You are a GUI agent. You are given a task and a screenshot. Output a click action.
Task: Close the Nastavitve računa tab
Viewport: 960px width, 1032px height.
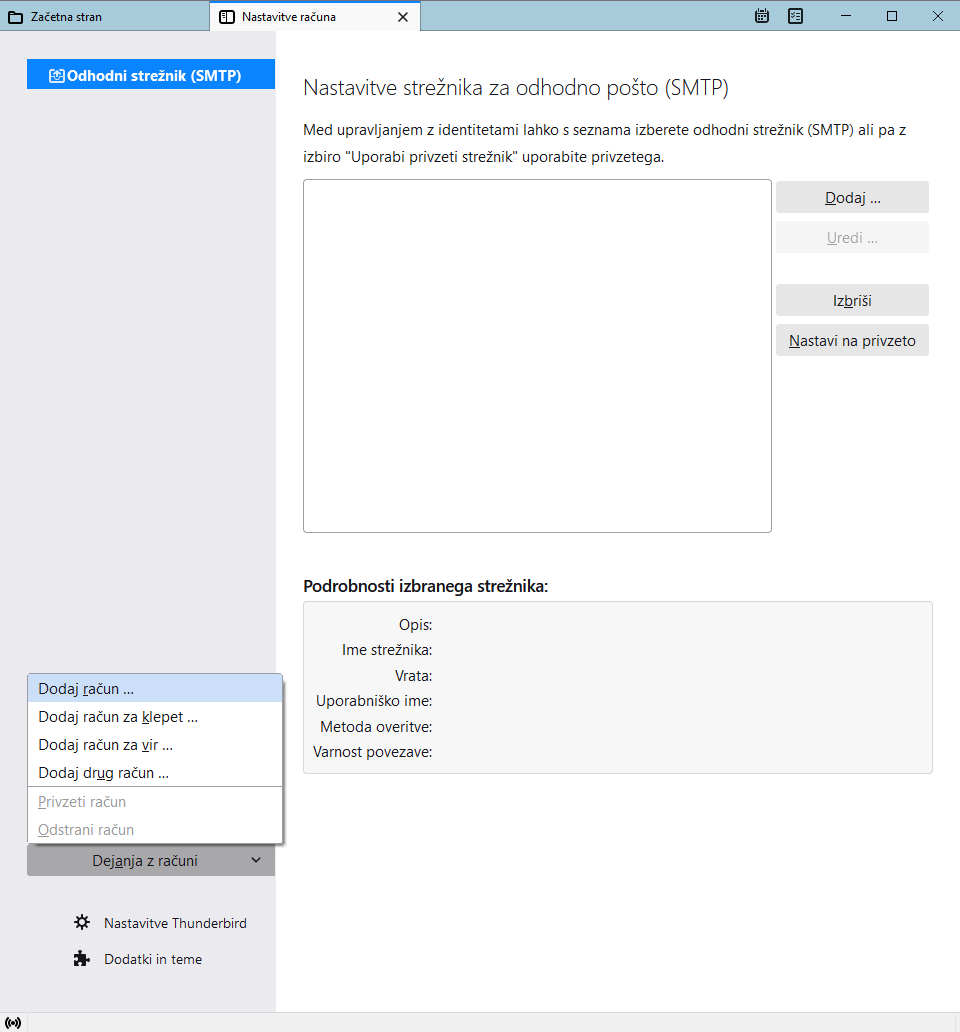click(403, 17)
